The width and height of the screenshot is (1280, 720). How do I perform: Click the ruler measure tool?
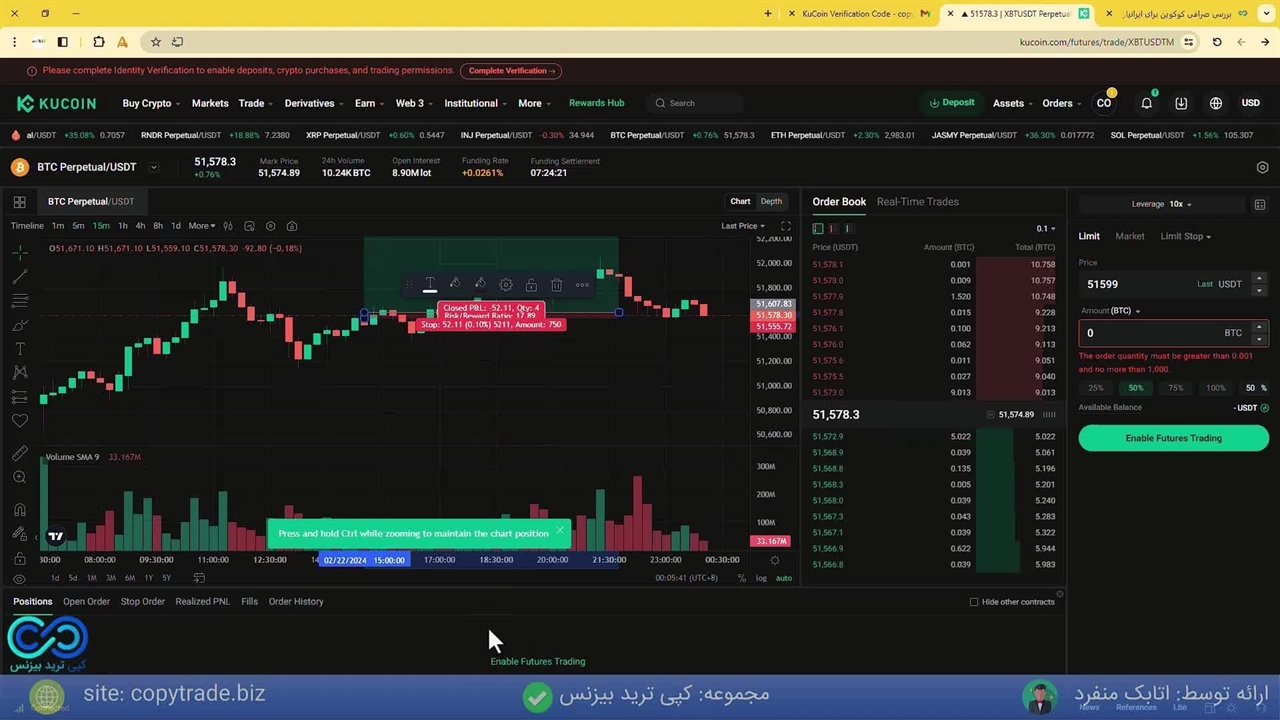click(x=20, y=454)
